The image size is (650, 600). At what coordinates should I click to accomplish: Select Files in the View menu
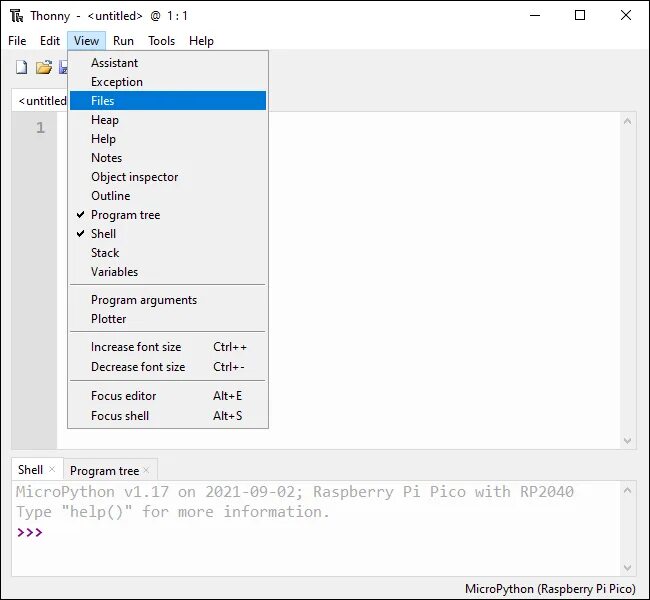(x=168, y=101)
